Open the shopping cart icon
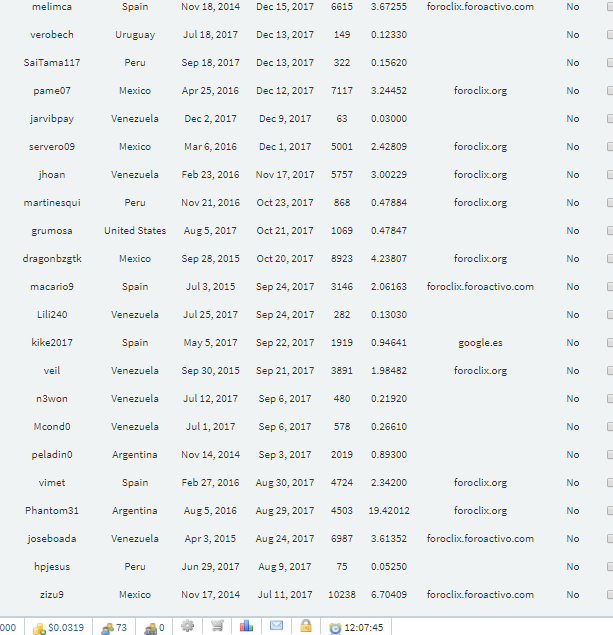This screenshot has width=613, height=635. click(x=217, y=626)
